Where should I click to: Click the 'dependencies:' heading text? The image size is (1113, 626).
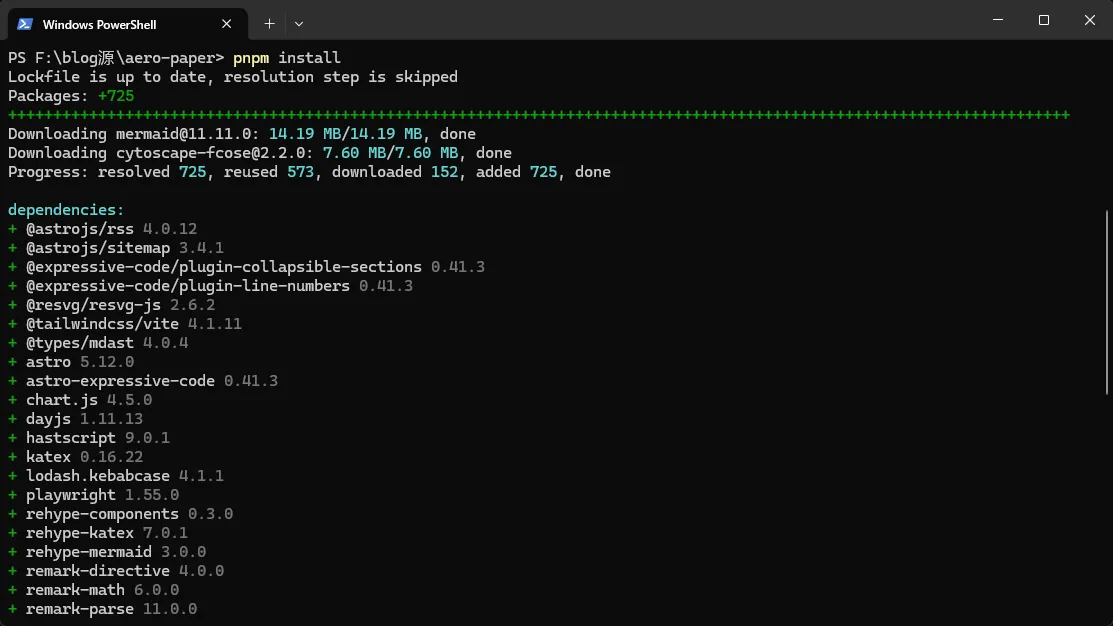point(66,210)
